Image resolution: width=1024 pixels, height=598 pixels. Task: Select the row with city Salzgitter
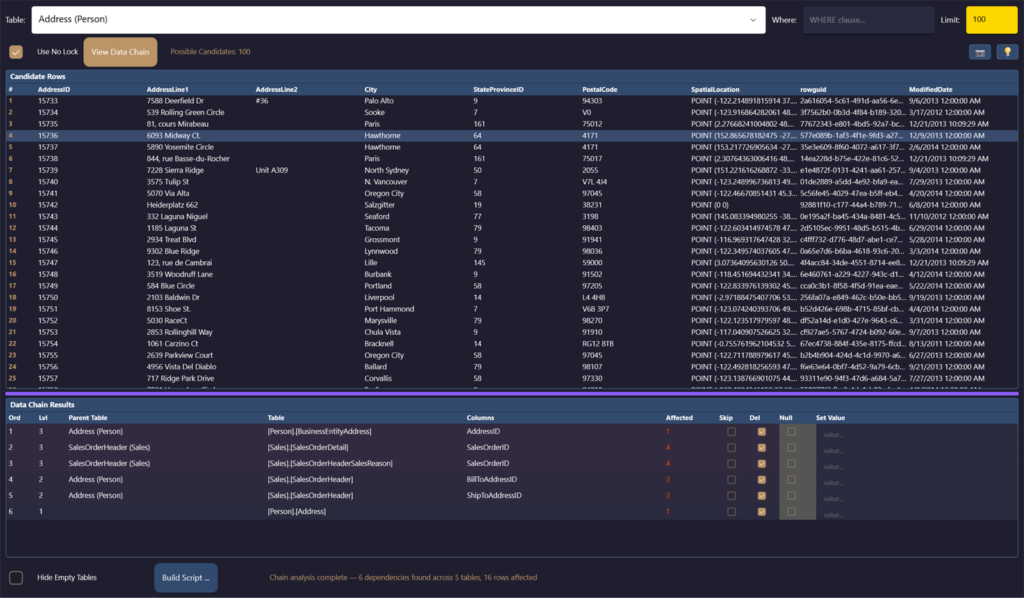[x=512, y=205]
